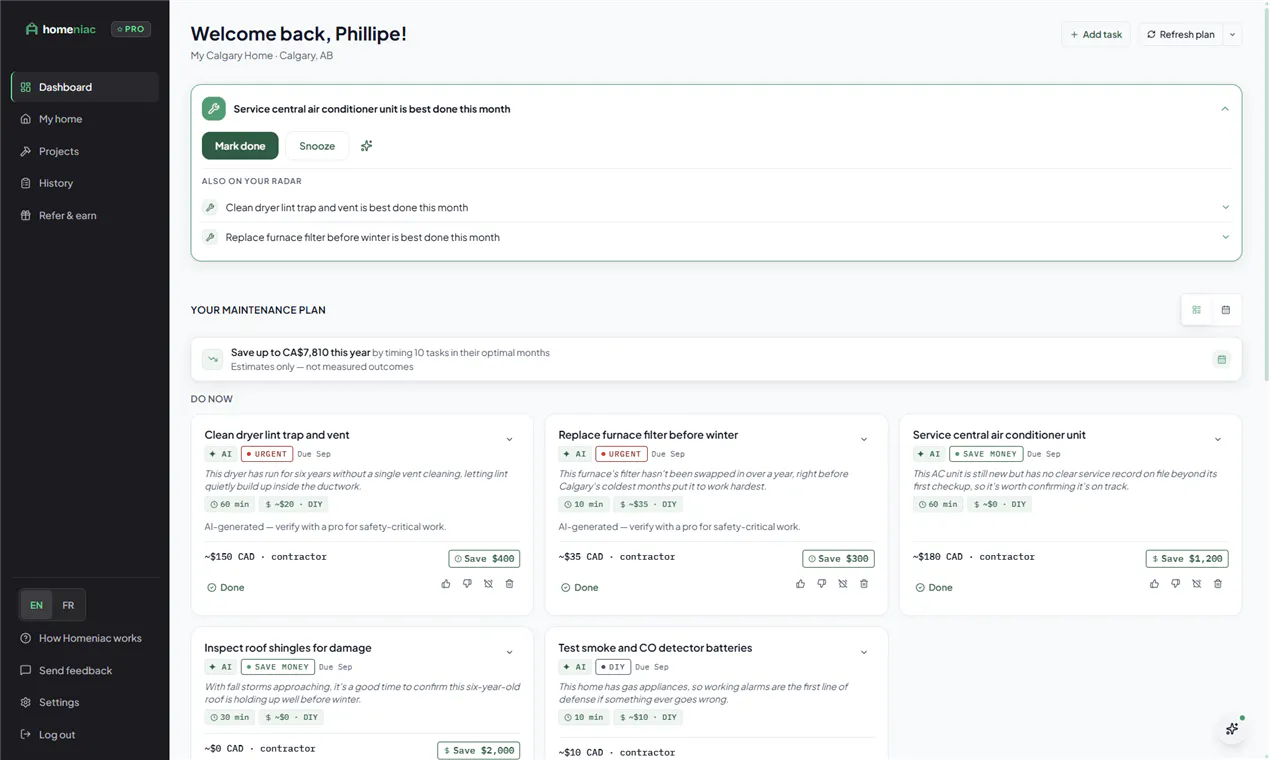
Task: Click crossed-out icon on Service central AC card
Action: coord(1197,584)
